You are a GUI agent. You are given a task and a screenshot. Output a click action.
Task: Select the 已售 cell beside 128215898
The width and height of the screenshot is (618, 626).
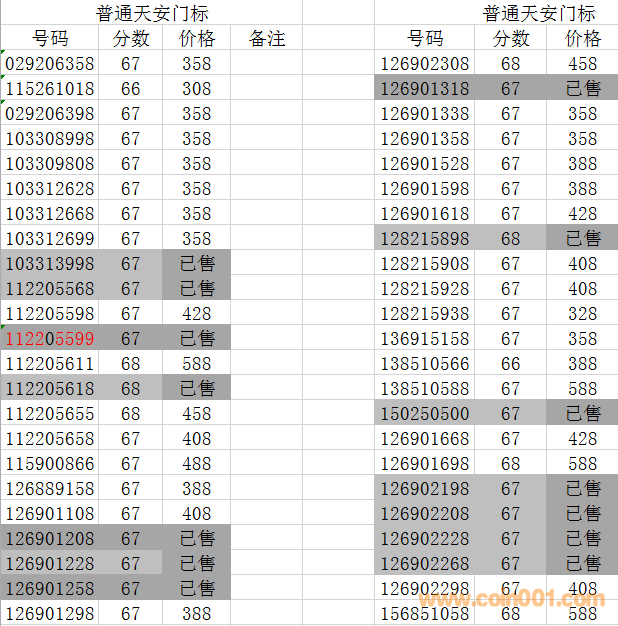(583, 239)
